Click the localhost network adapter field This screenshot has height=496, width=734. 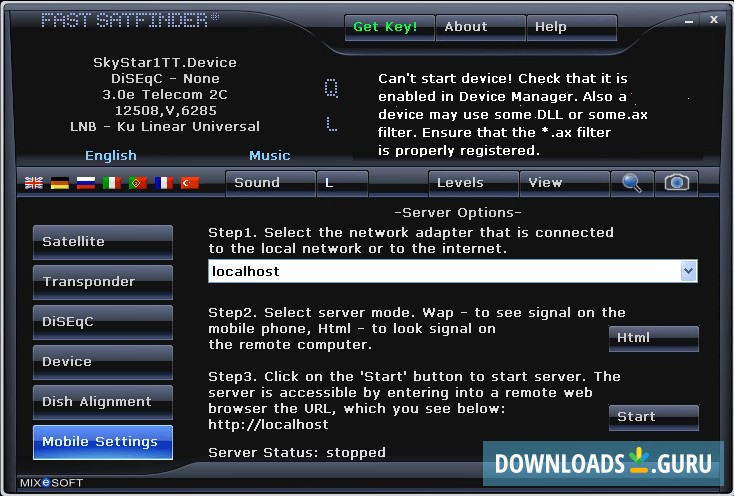pos(453,271)
